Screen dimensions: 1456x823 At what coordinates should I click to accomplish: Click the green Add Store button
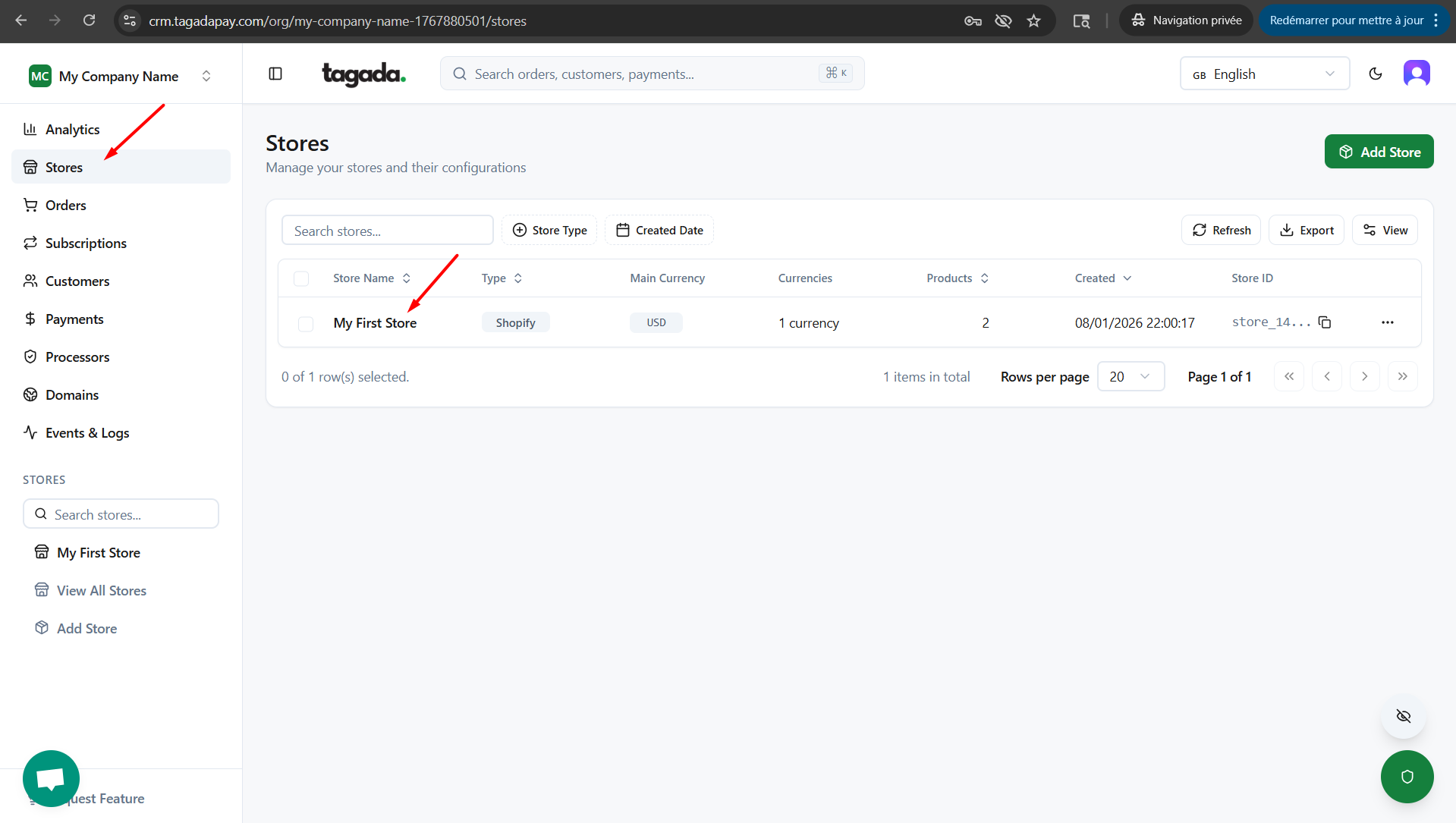click(1378, 152)
